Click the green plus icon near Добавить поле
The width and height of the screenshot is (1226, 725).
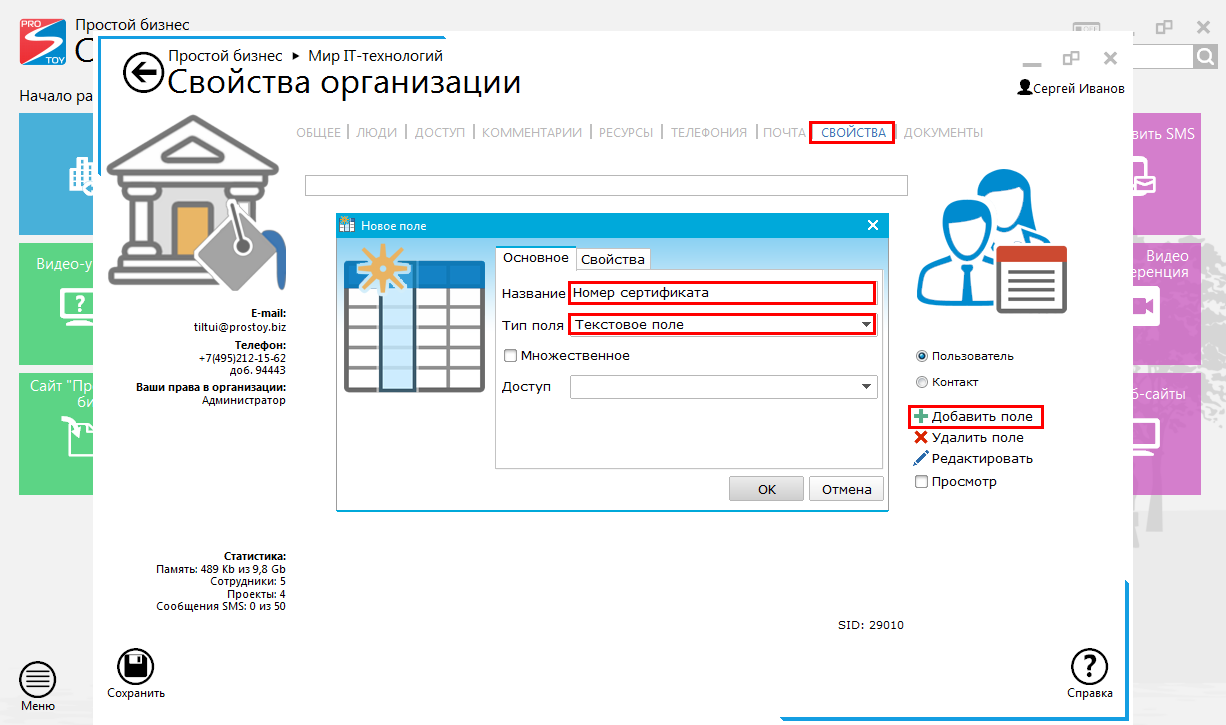(x=921, y=416)
